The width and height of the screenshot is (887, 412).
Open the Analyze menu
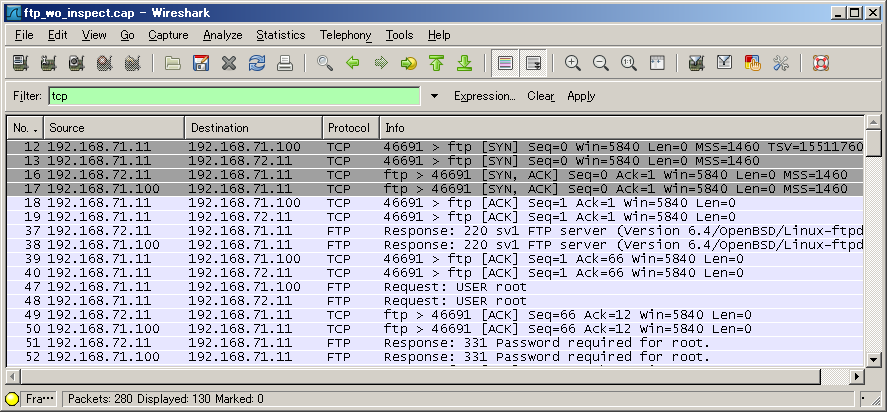pos(223,35)
